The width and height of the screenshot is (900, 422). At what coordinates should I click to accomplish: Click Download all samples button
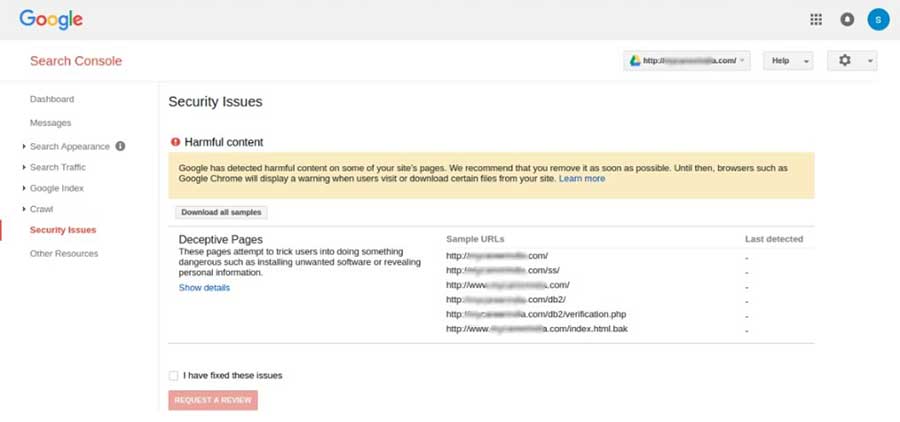[221, 212]
